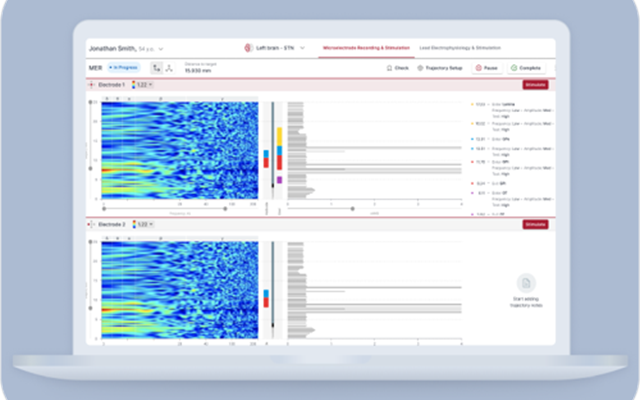Click the Complete button
This screenshot has height=400, width=640.
click(x=526, y=68)
